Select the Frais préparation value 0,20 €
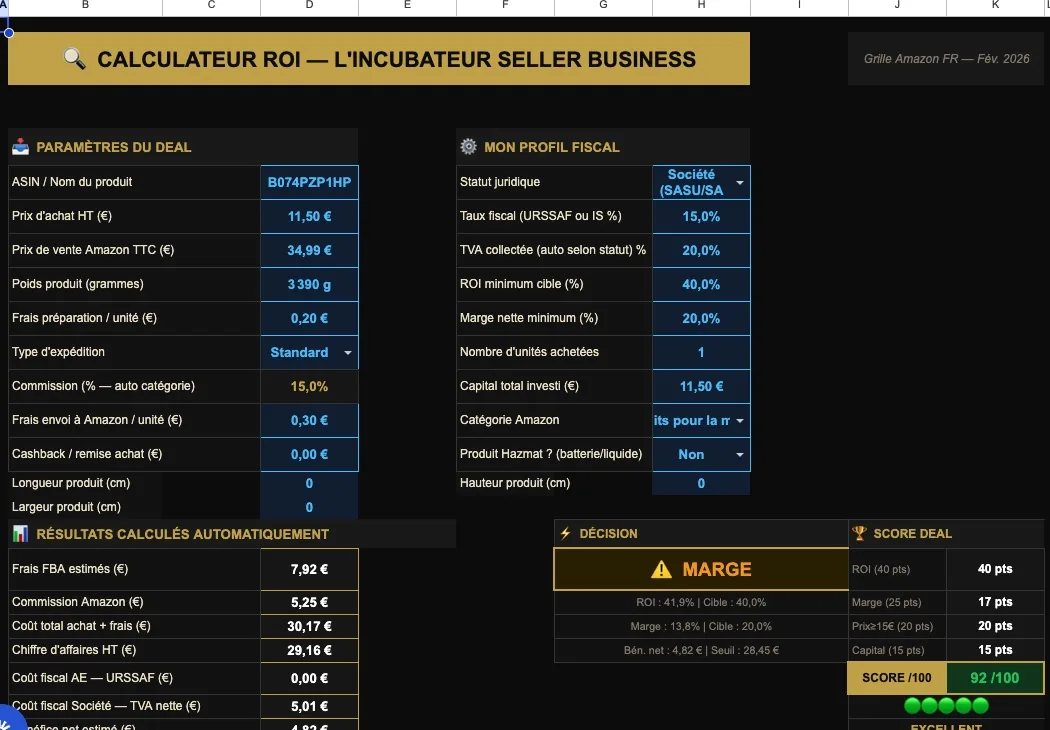The width and height of the screenshot is (1050, 730). pos(309,318)
